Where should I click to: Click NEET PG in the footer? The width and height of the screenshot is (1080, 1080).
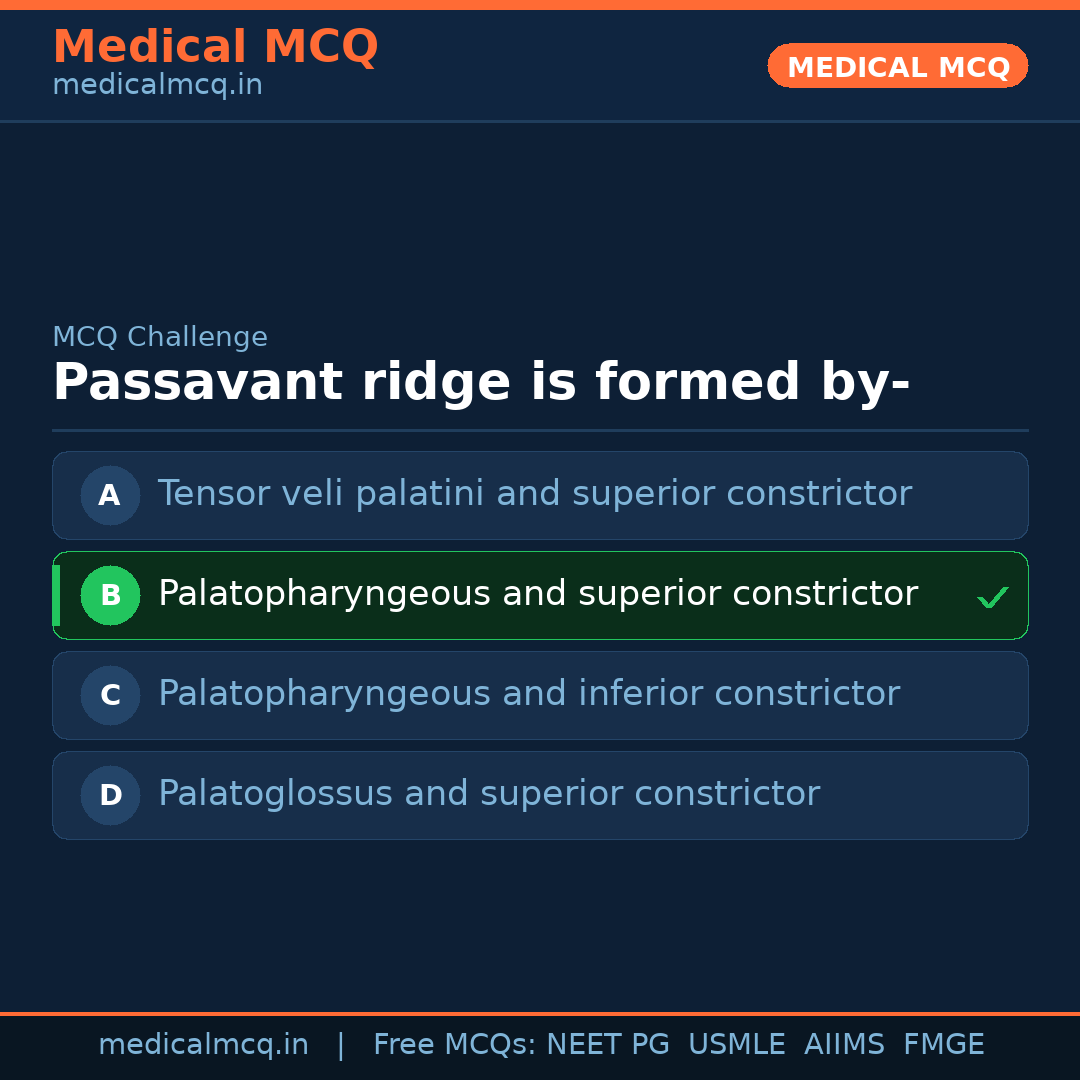607,1043
